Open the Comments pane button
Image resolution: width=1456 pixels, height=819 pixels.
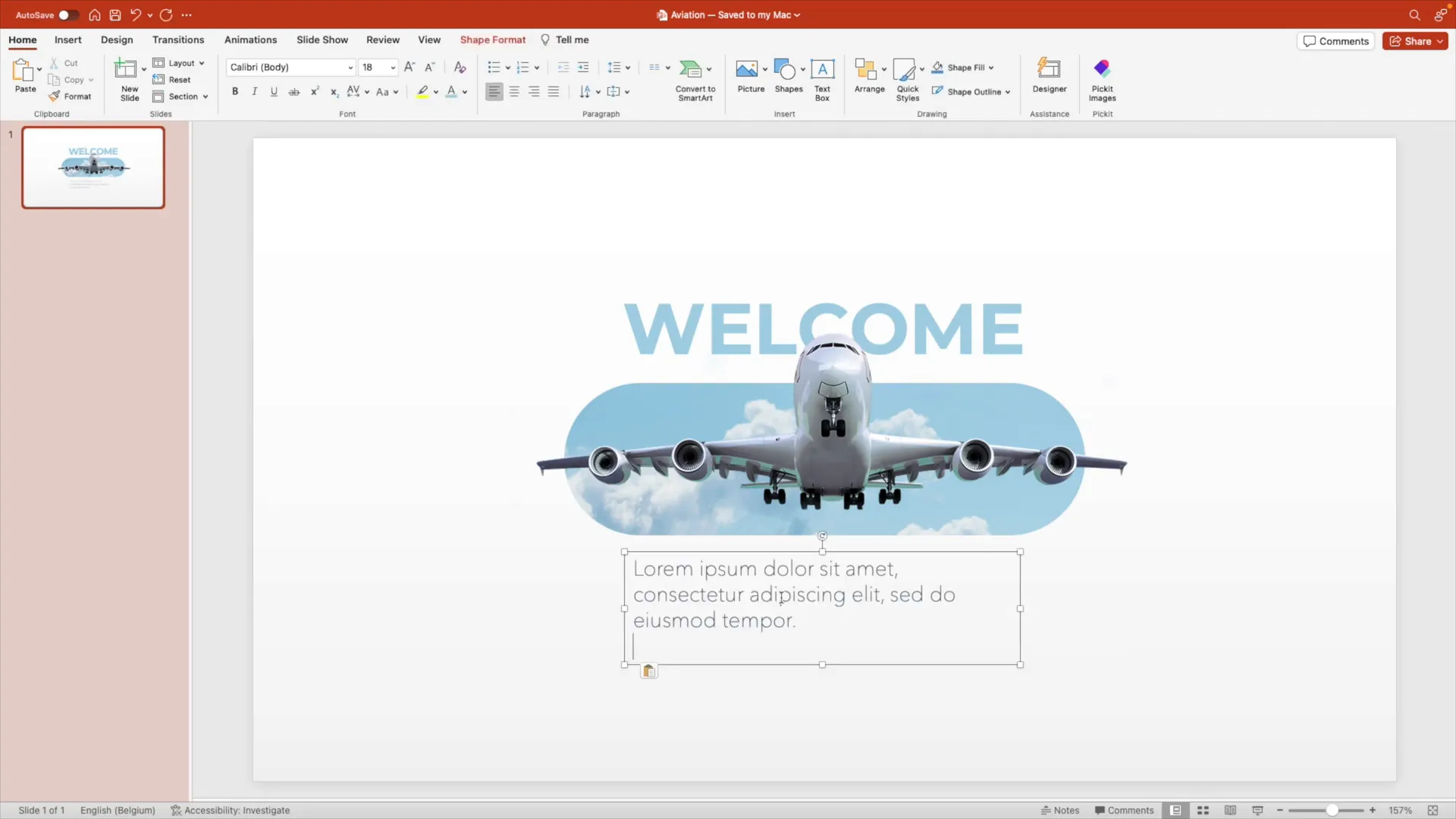point(1336,41)
